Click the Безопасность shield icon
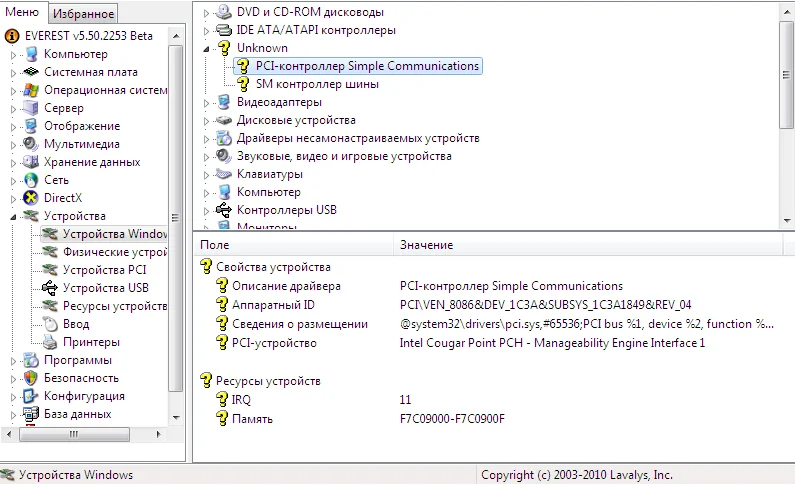The height and width of the screenshot is (485, 795). [x=31, y=378]
